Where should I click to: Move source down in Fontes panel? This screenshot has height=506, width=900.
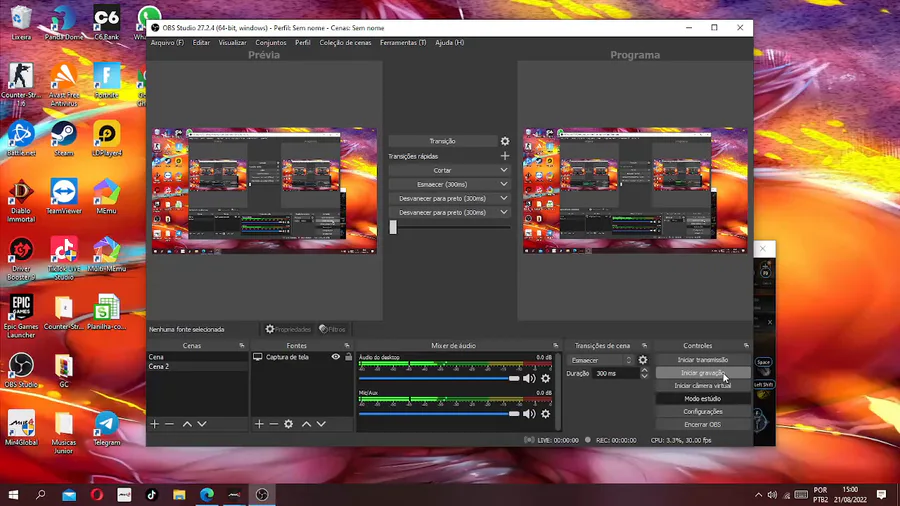click(321, 424)
